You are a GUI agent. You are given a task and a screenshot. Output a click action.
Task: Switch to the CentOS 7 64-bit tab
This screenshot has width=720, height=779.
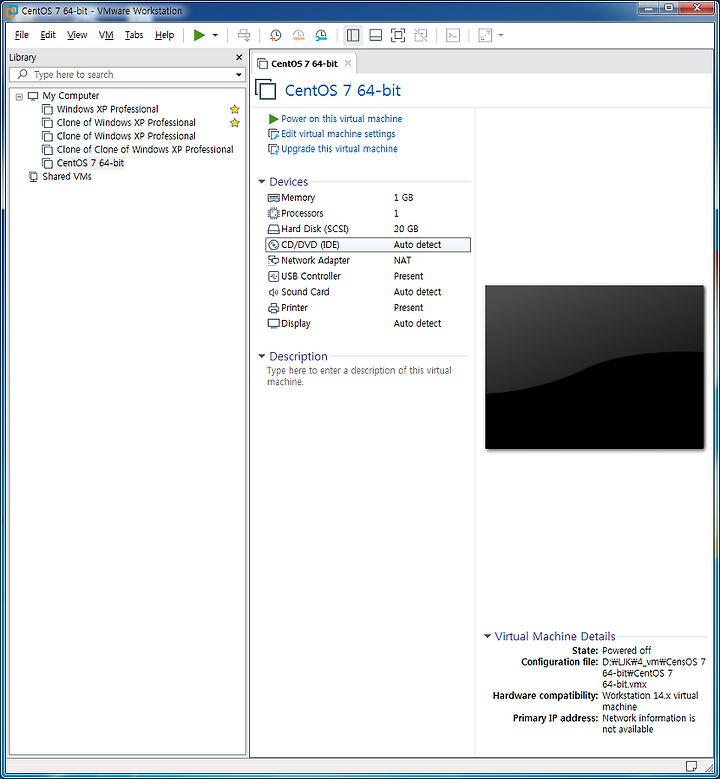304,64
